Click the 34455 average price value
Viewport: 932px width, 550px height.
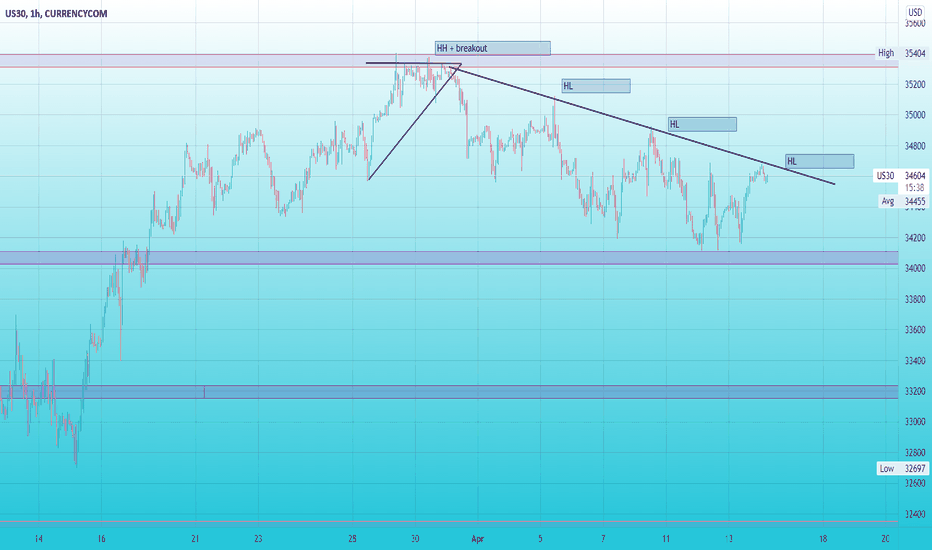(915, 202)
